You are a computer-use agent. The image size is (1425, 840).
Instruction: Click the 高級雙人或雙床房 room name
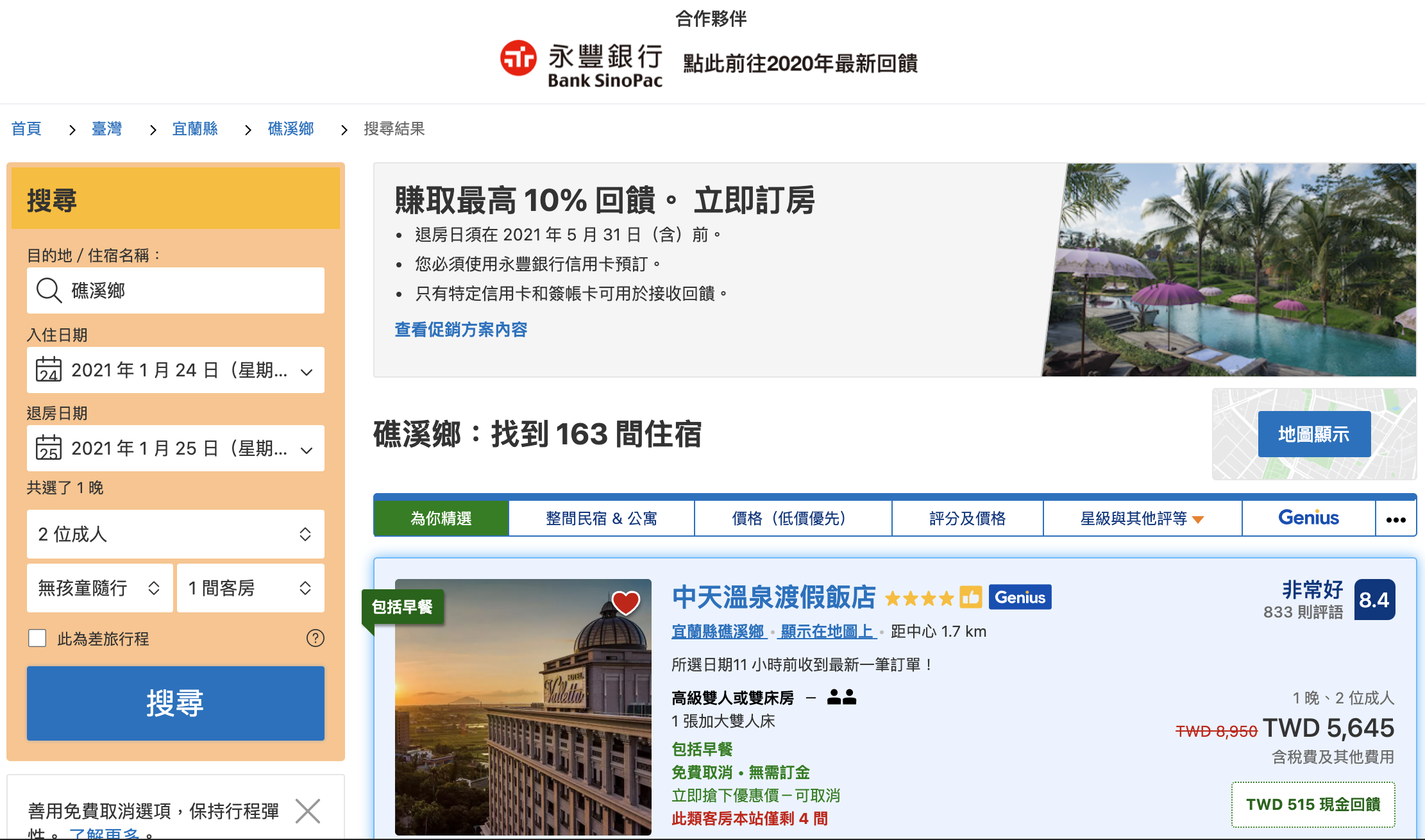click(x=733, y=698)
